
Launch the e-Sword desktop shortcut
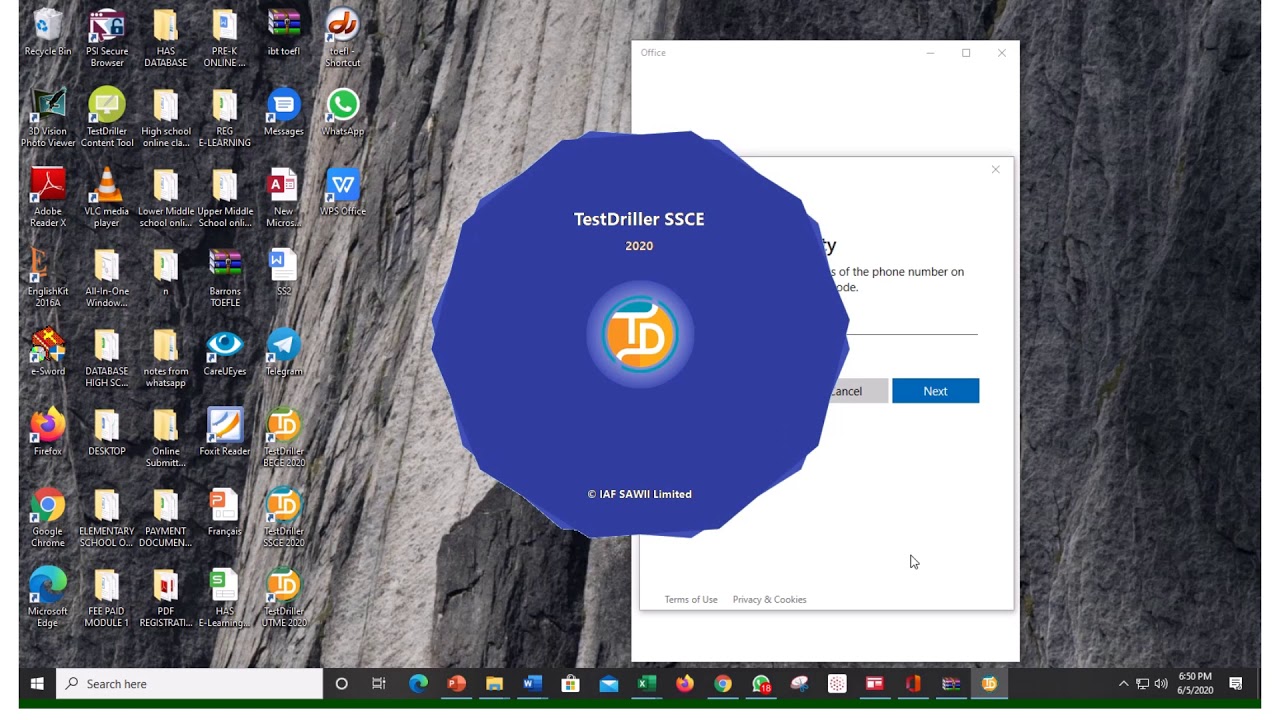pyautogui.click(x=47, y=354)
